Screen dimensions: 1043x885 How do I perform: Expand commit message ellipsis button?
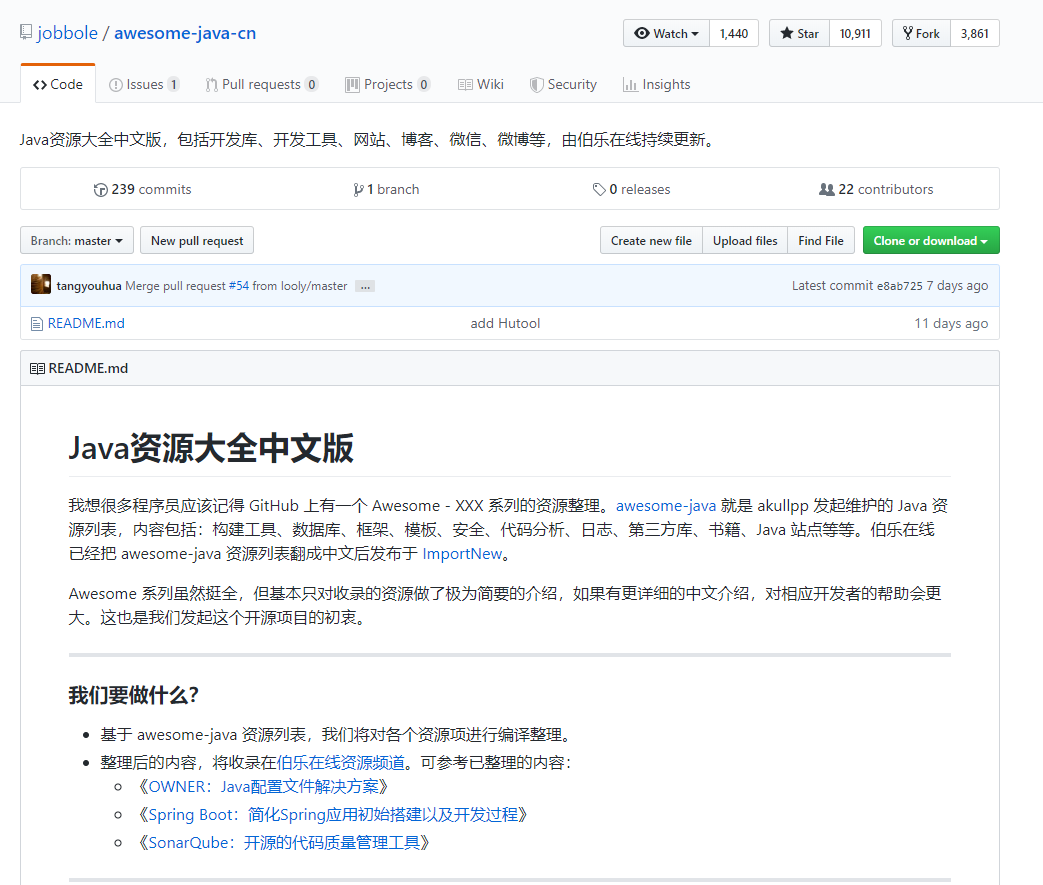(x=365, y=287)
